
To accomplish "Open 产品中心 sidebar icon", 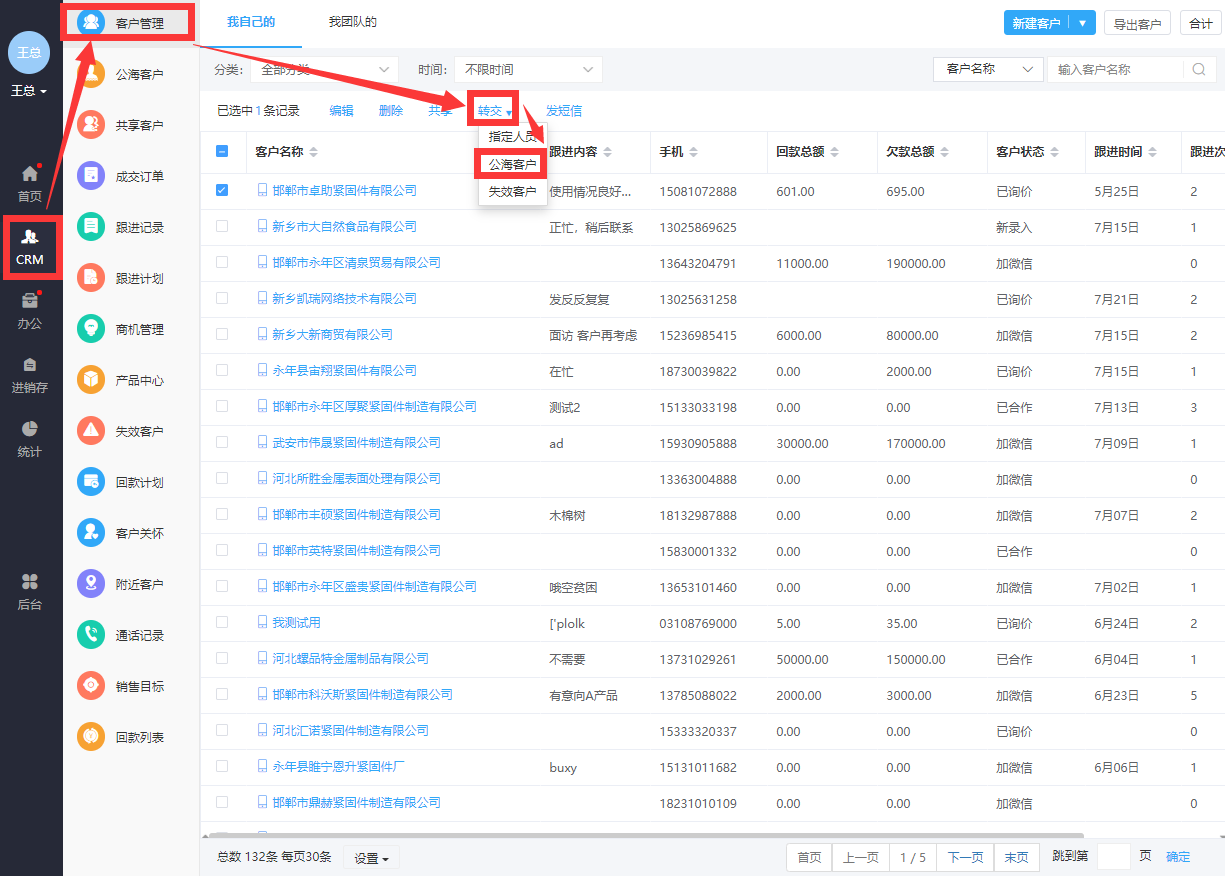I will 91,380.
